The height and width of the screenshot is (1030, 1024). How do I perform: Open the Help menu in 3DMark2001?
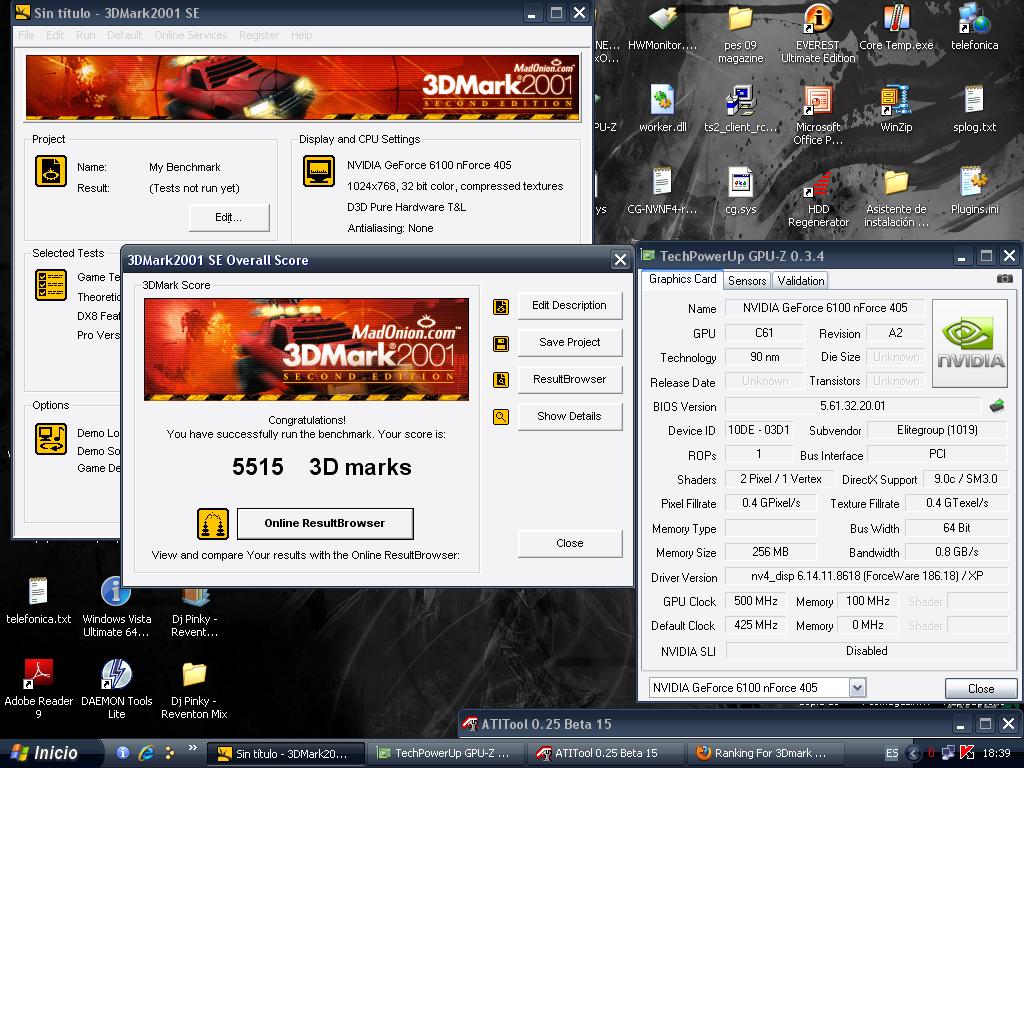coord(301,35)
